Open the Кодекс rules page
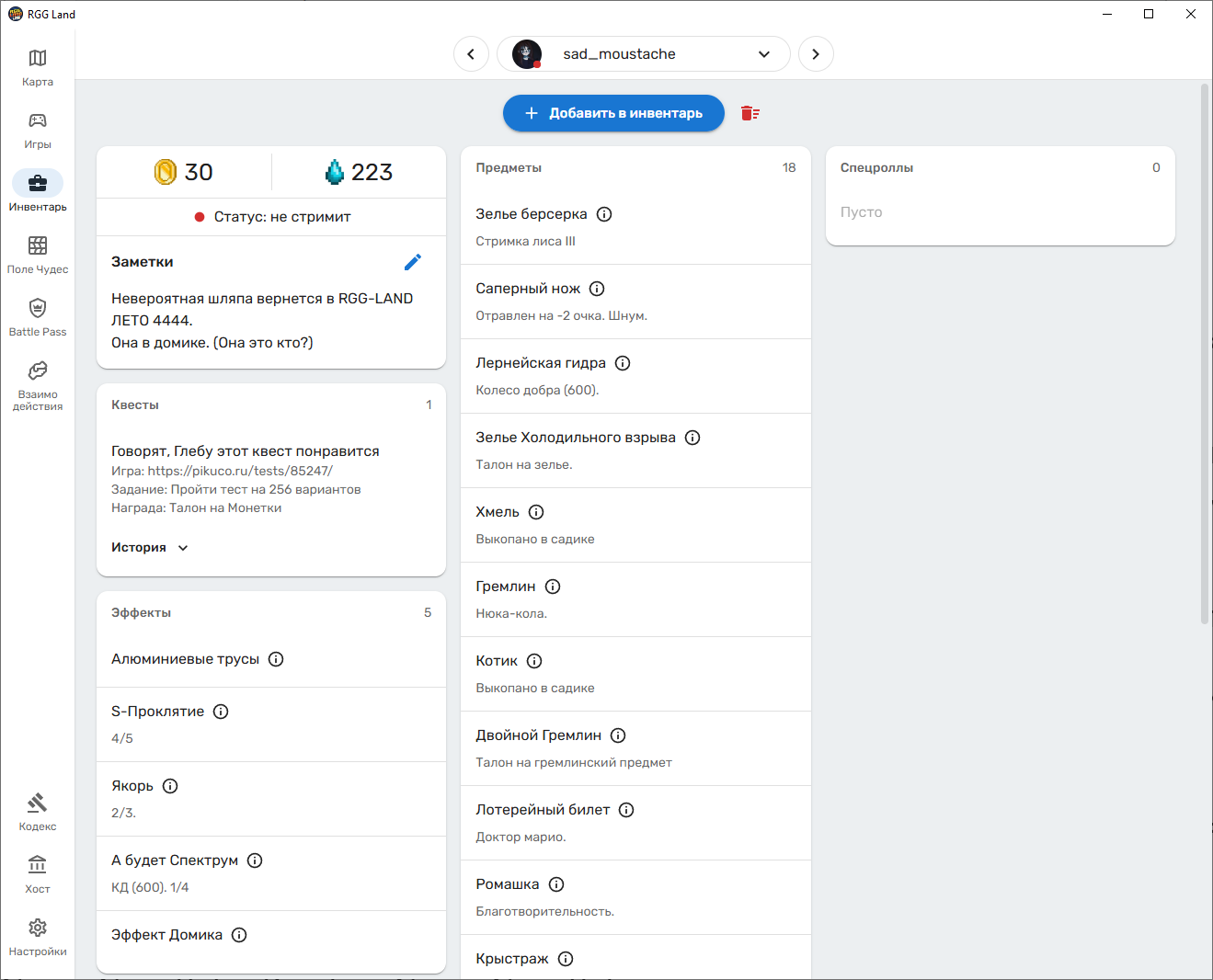This screenshot has height=980, width=1213. 38,813
